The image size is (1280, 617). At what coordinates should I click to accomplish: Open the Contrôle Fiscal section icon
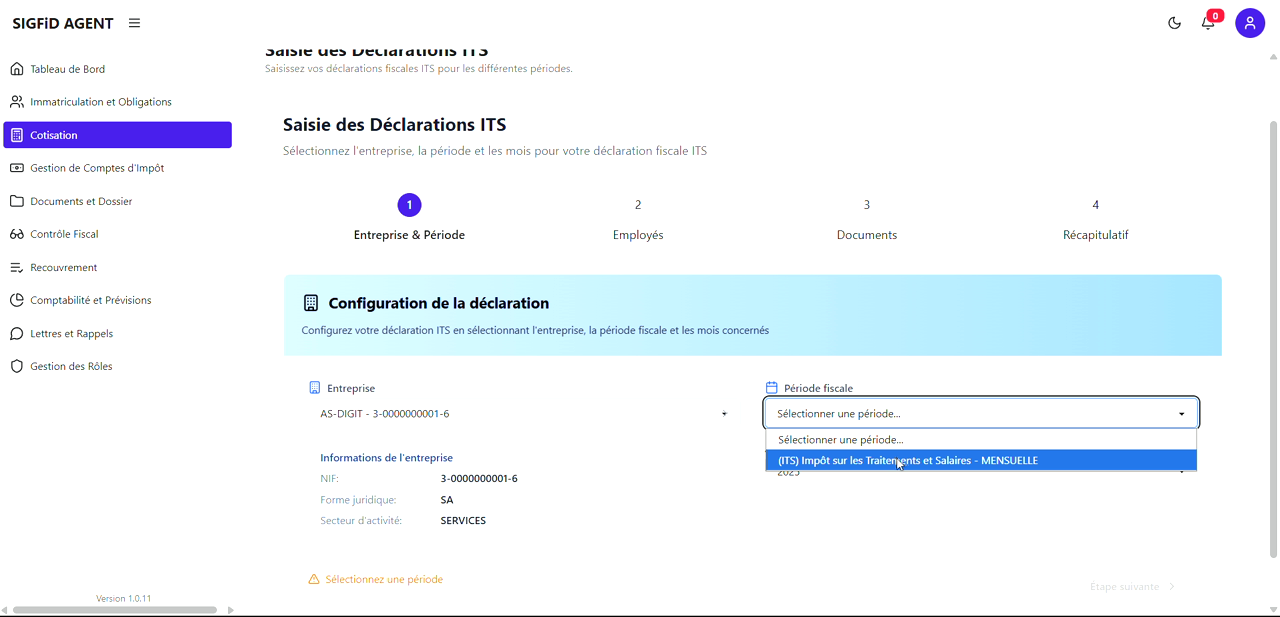(x=15, y=234)
